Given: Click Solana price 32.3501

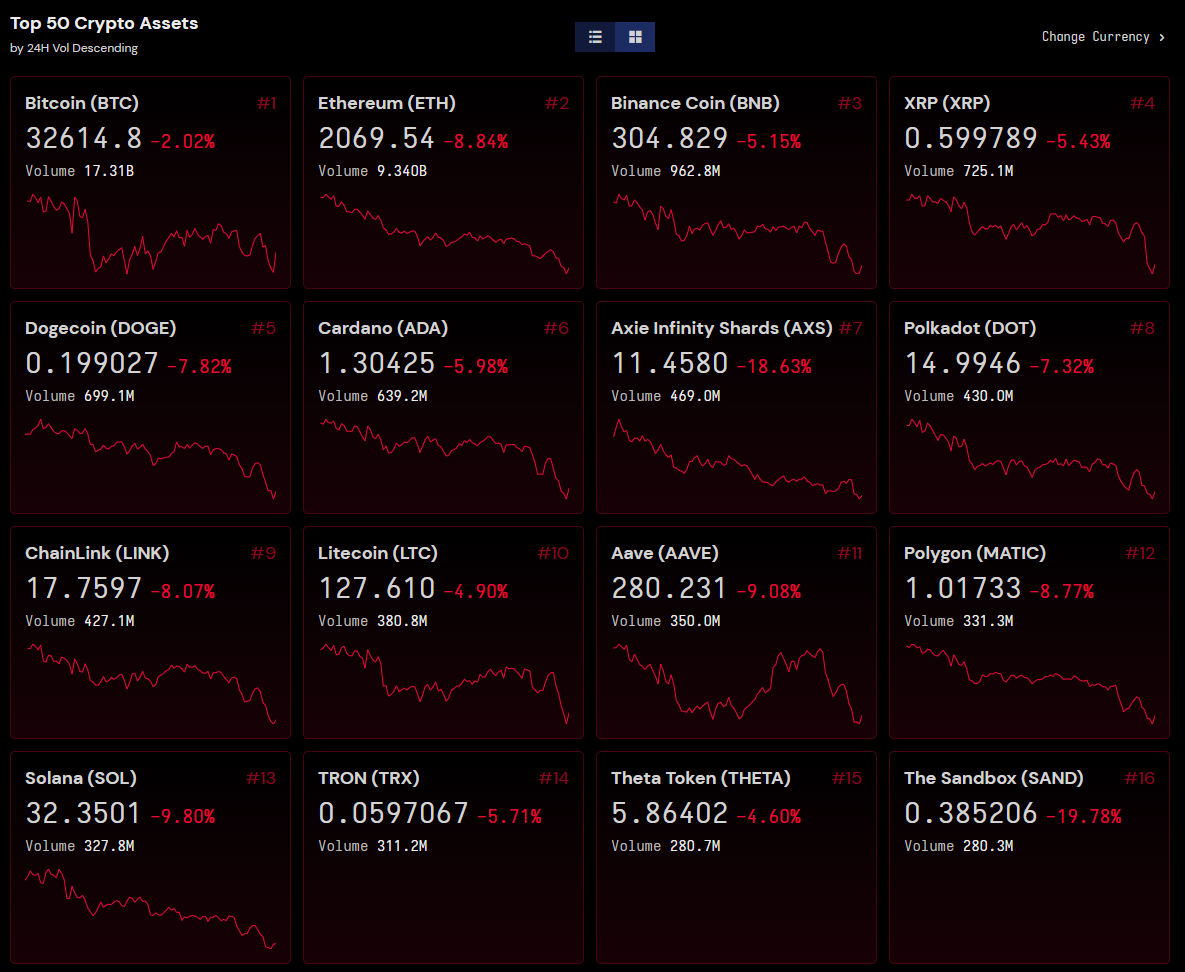Looking at the screenshot, I should pyautogui.click(x=83, y=813).
